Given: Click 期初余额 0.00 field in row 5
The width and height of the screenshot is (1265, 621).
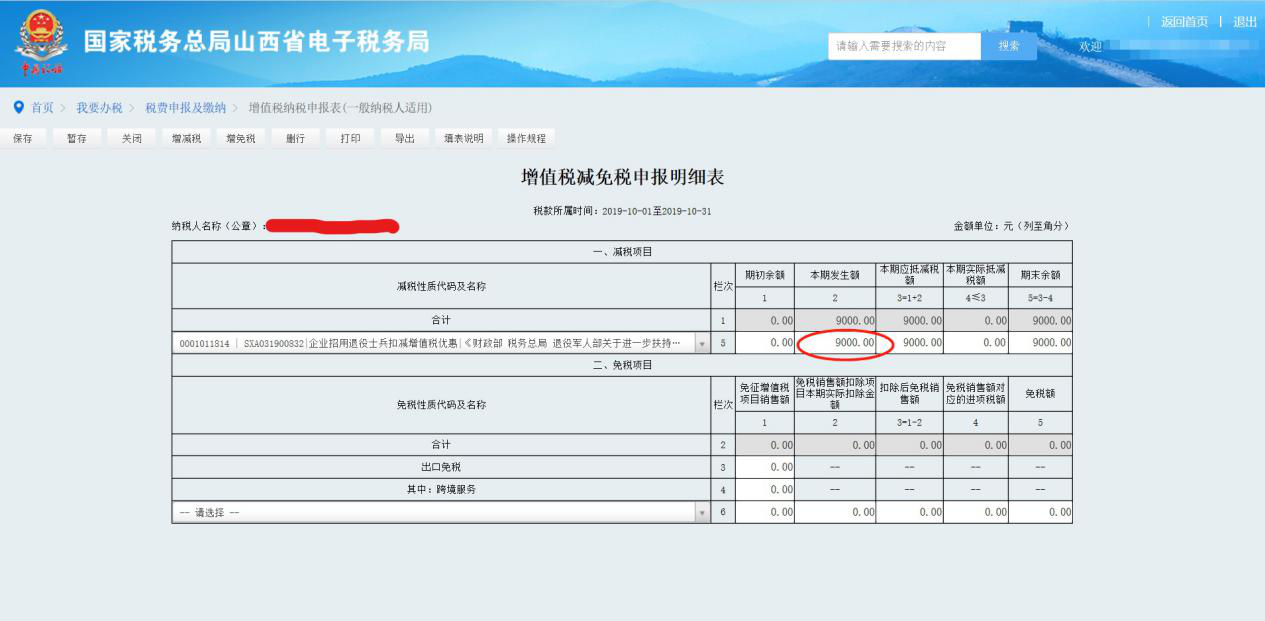Looking at the screenshot, I should click(x=765, y=343).
